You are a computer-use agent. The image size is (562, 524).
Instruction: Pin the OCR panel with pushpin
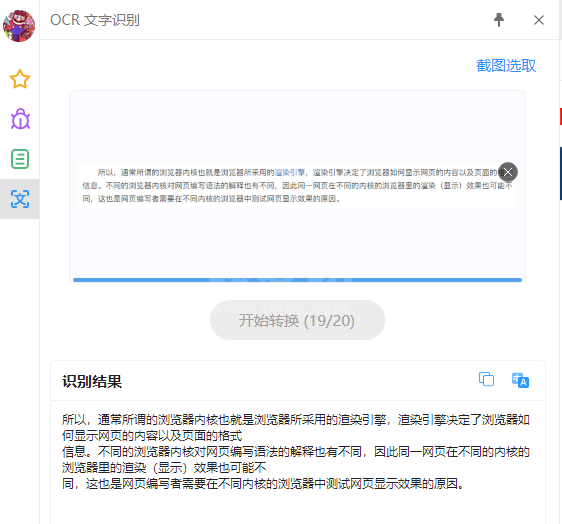point(499,20)
